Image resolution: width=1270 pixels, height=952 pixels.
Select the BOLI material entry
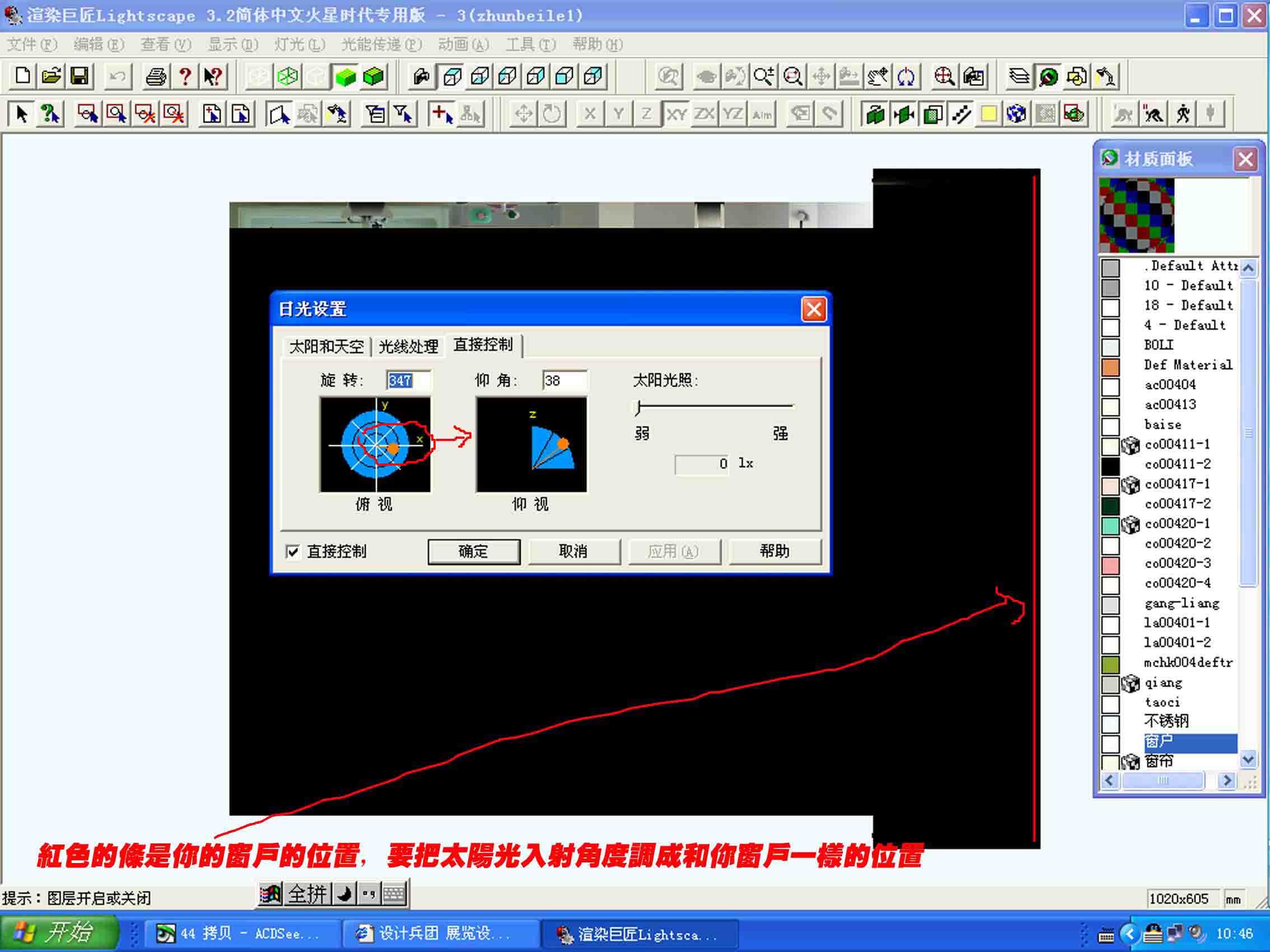tap(1159, 345)
